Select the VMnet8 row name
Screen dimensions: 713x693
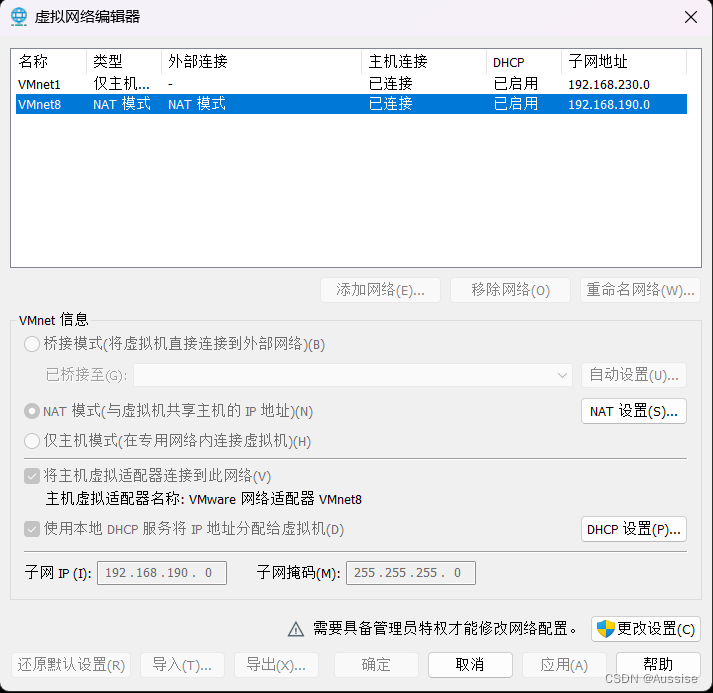[39, 105]
